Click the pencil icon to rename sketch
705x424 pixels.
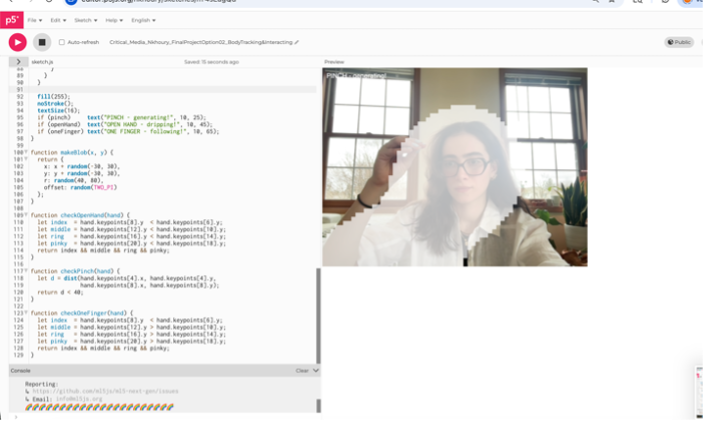297,42
